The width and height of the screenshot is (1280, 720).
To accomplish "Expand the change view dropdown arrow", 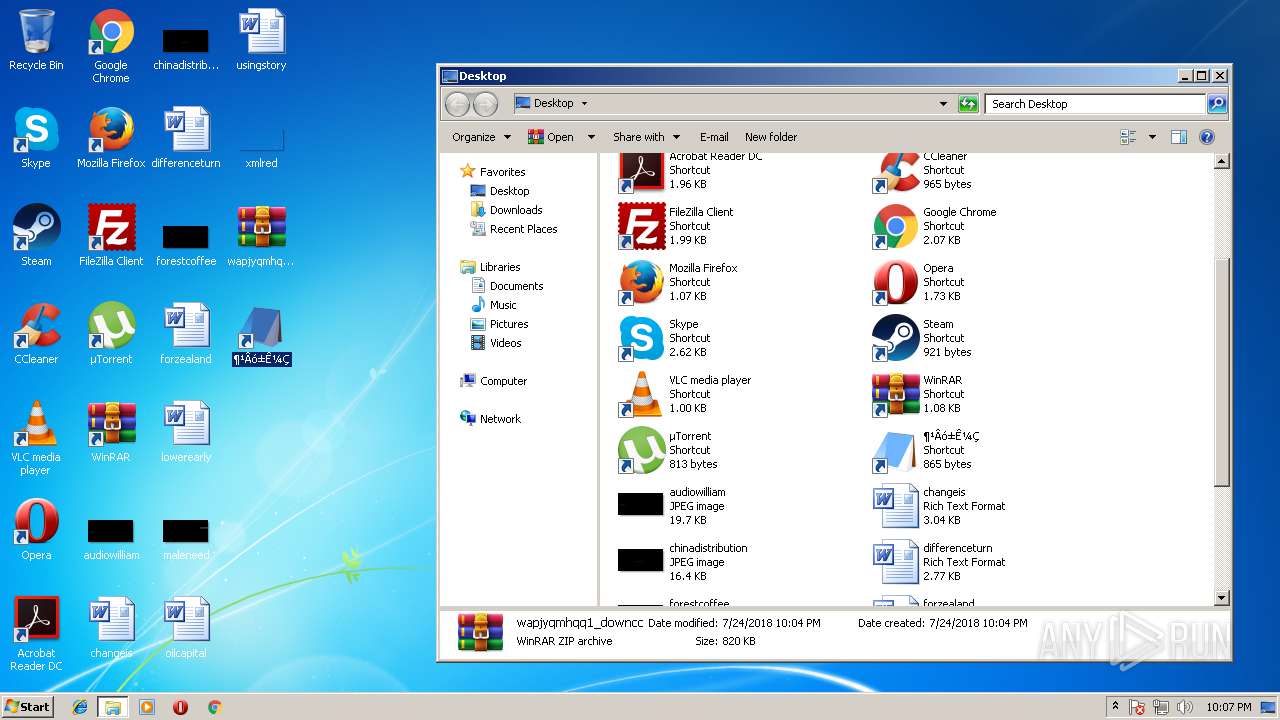I will coord(1152,137).
